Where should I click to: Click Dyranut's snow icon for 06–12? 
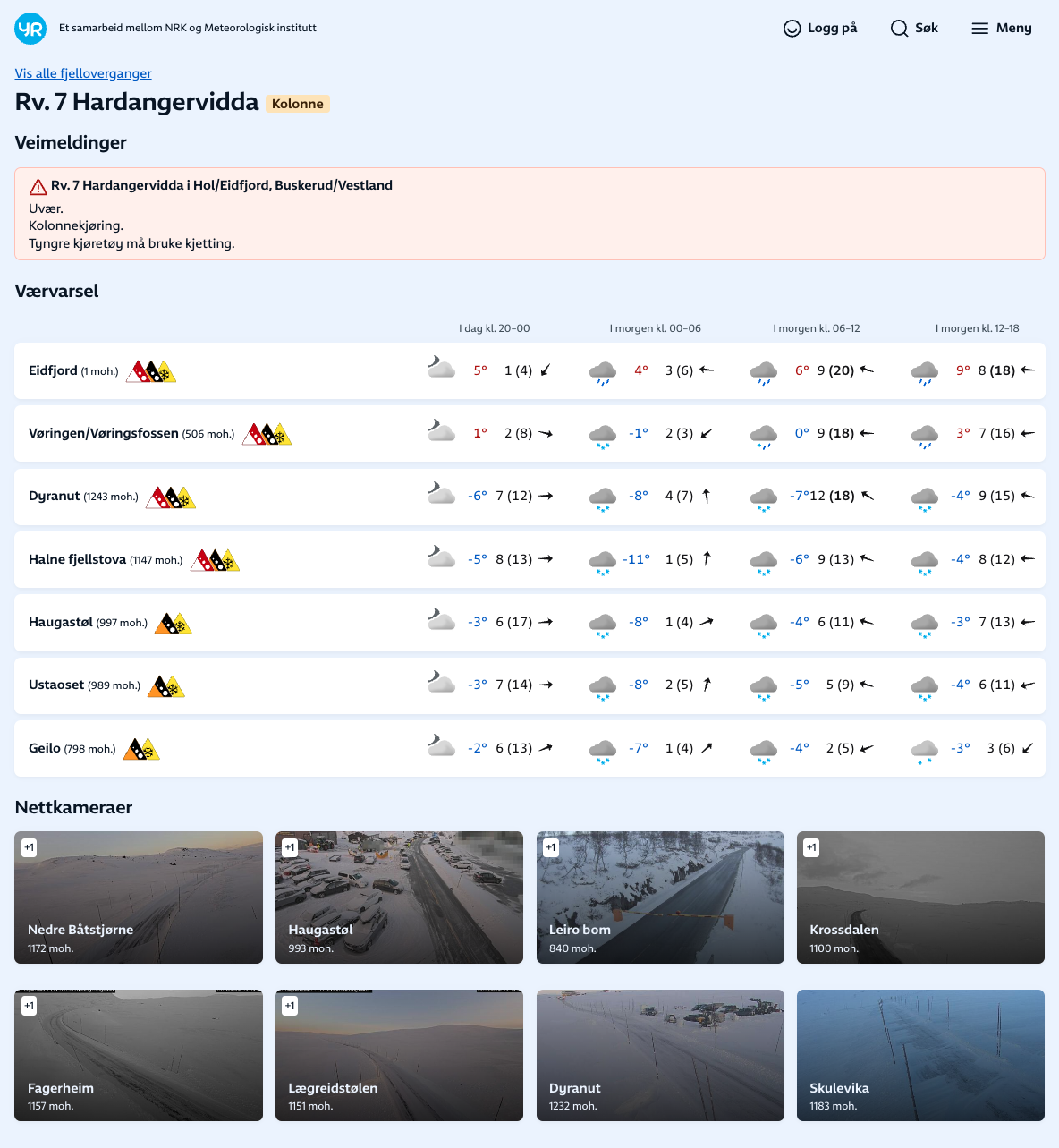point(763,498)
